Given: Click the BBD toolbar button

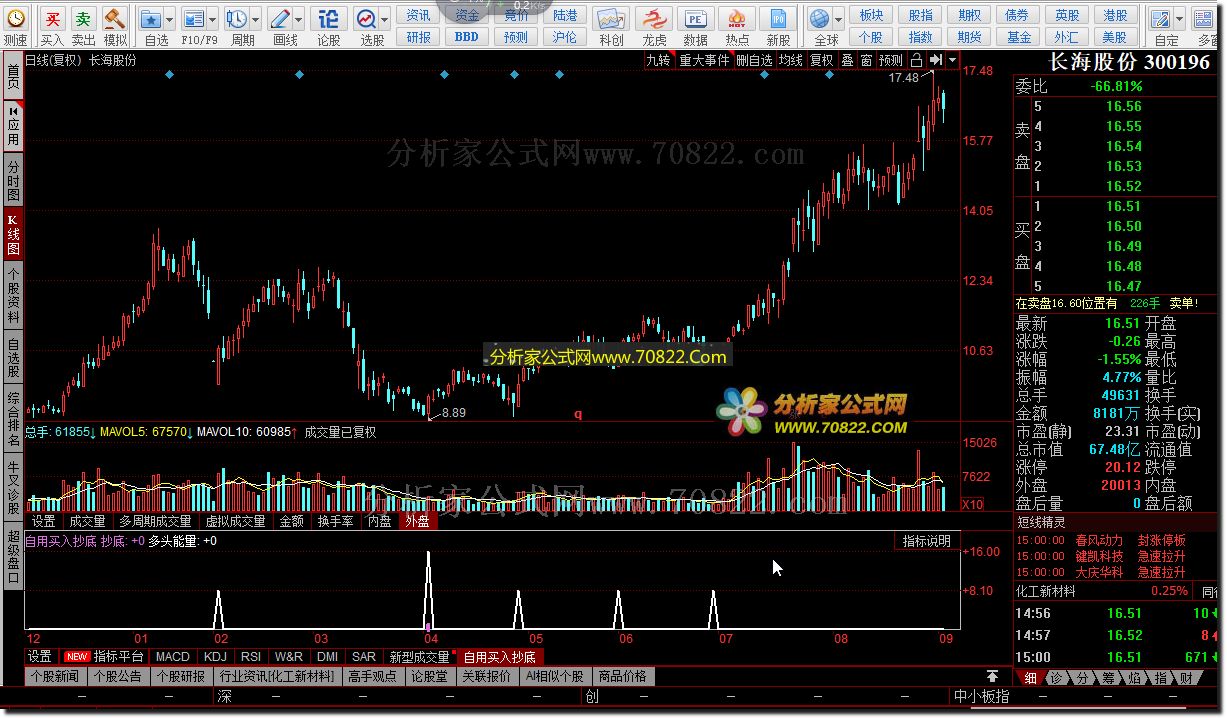Looking at the screenshot, I should pos(466,37).
